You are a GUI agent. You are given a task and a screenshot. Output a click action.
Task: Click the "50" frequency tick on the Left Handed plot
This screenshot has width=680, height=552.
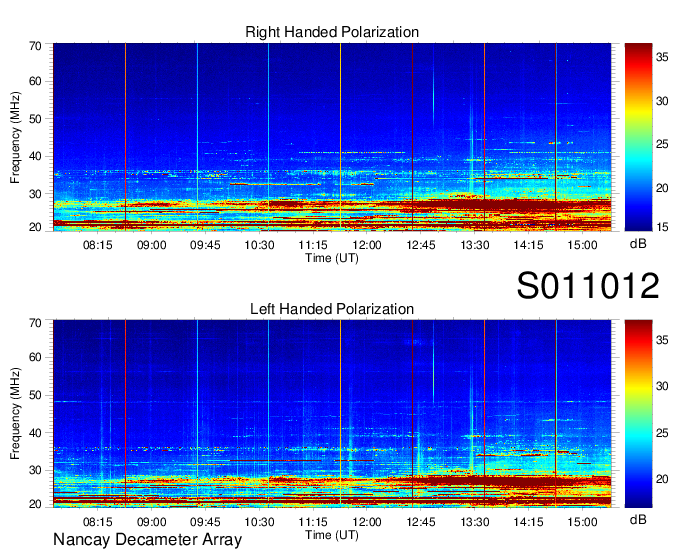[x=35, y=395]
